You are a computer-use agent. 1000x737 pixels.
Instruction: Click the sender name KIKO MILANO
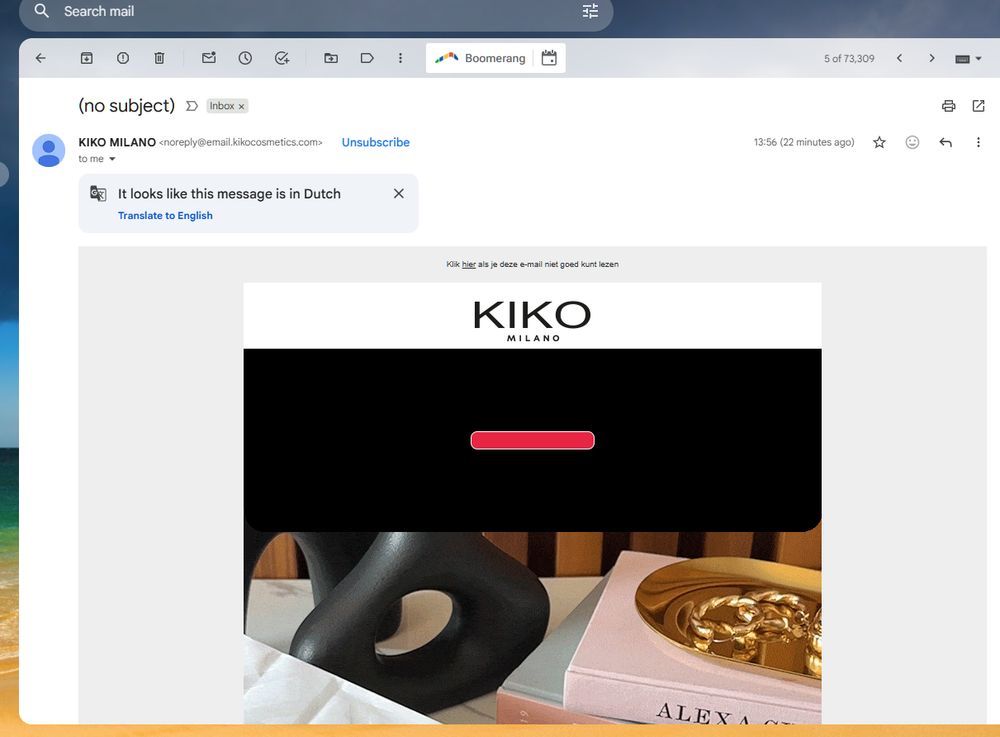point(117,142)
